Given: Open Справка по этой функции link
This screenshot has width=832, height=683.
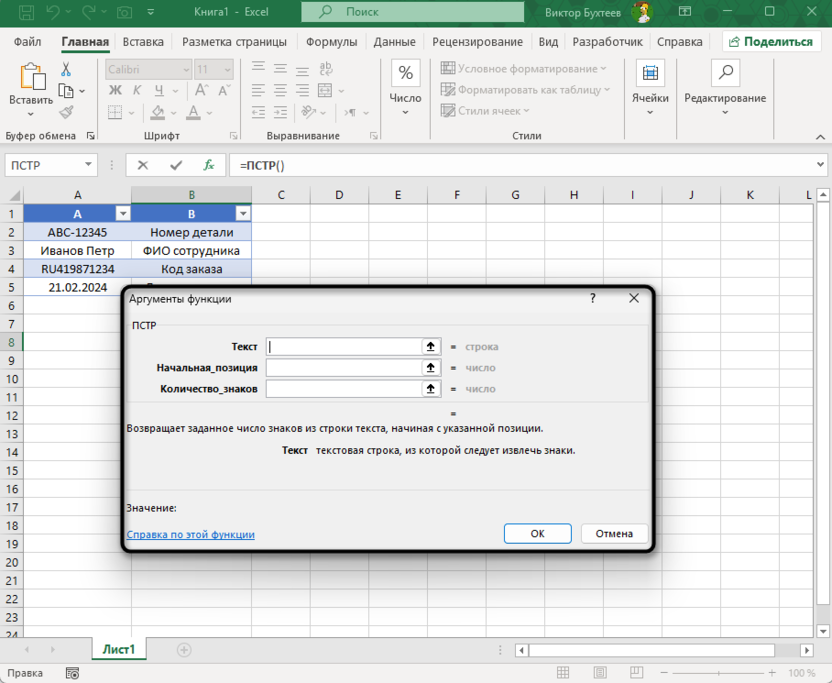Looking at the screenshot, I should click(190, 535).
